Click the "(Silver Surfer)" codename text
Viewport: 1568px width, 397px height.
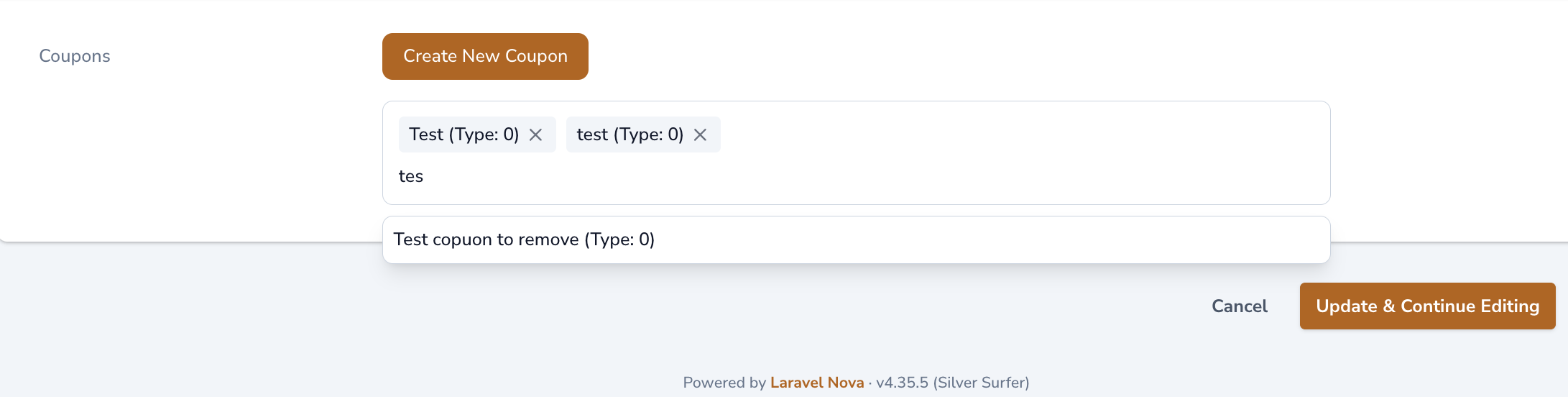point(981,383)
